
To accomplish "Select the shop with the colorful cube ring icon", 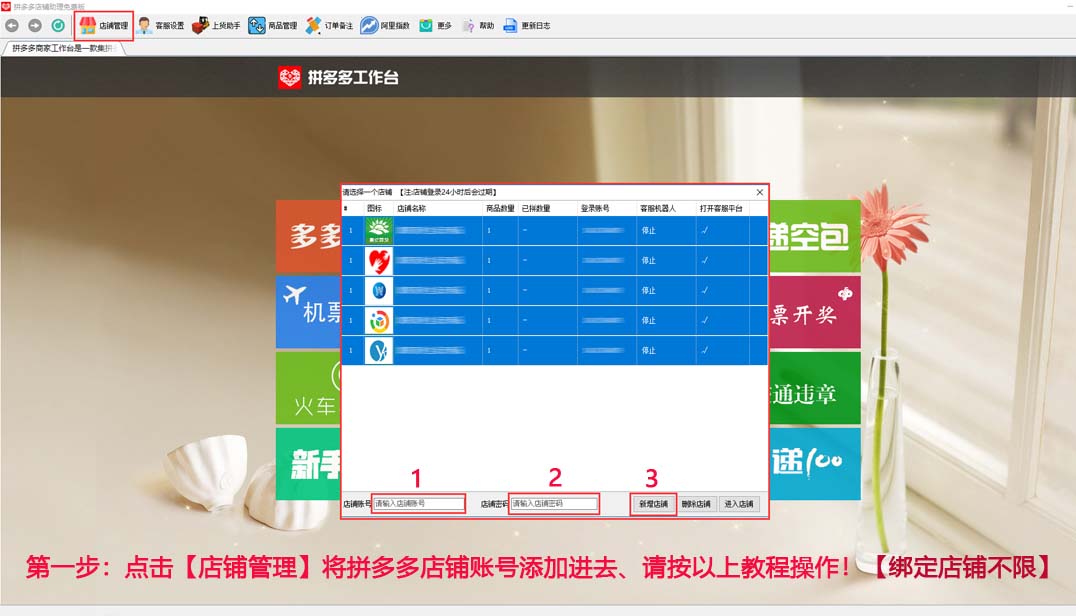I will (x=554, y=320).
